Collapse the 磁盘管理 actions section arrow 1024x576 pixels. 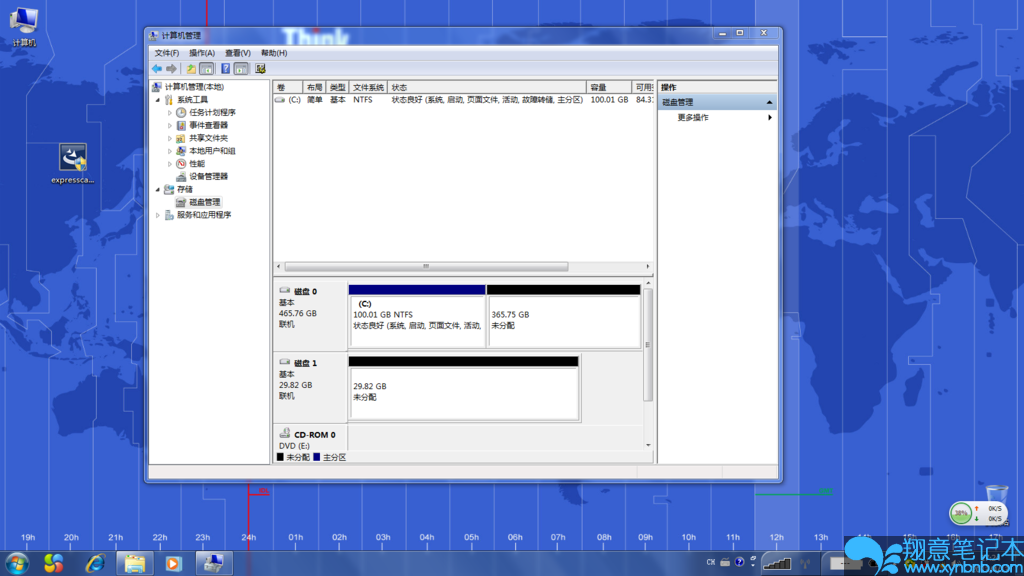coord(769,103)
